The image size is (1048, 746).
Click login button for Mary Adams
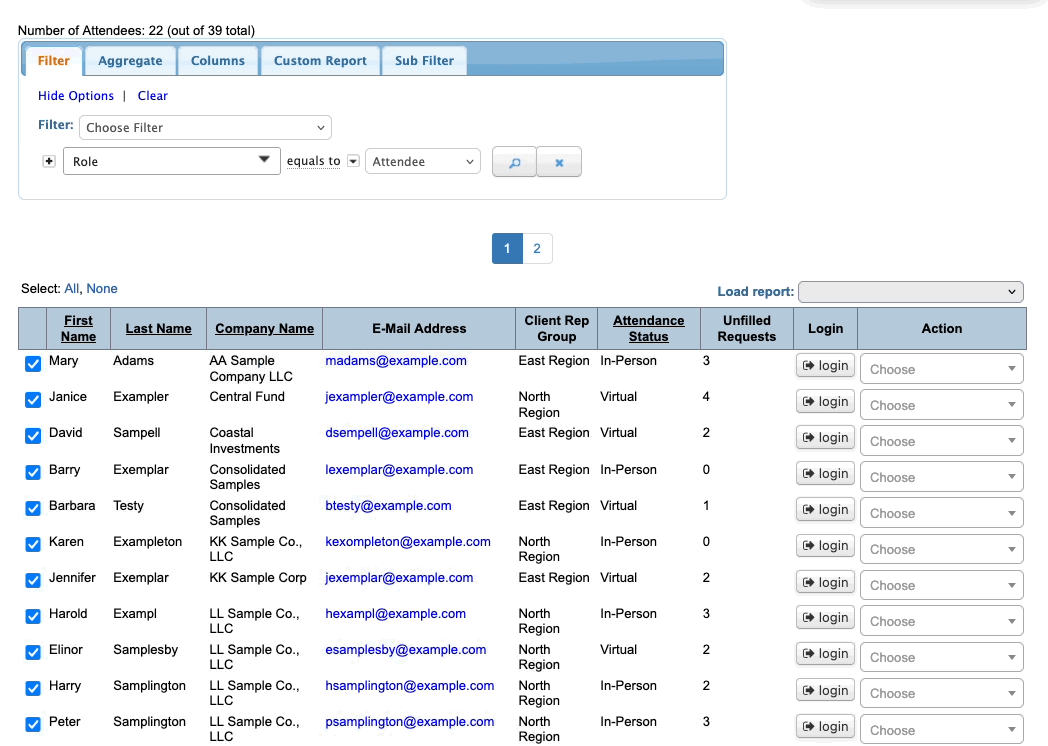[825, 366]
